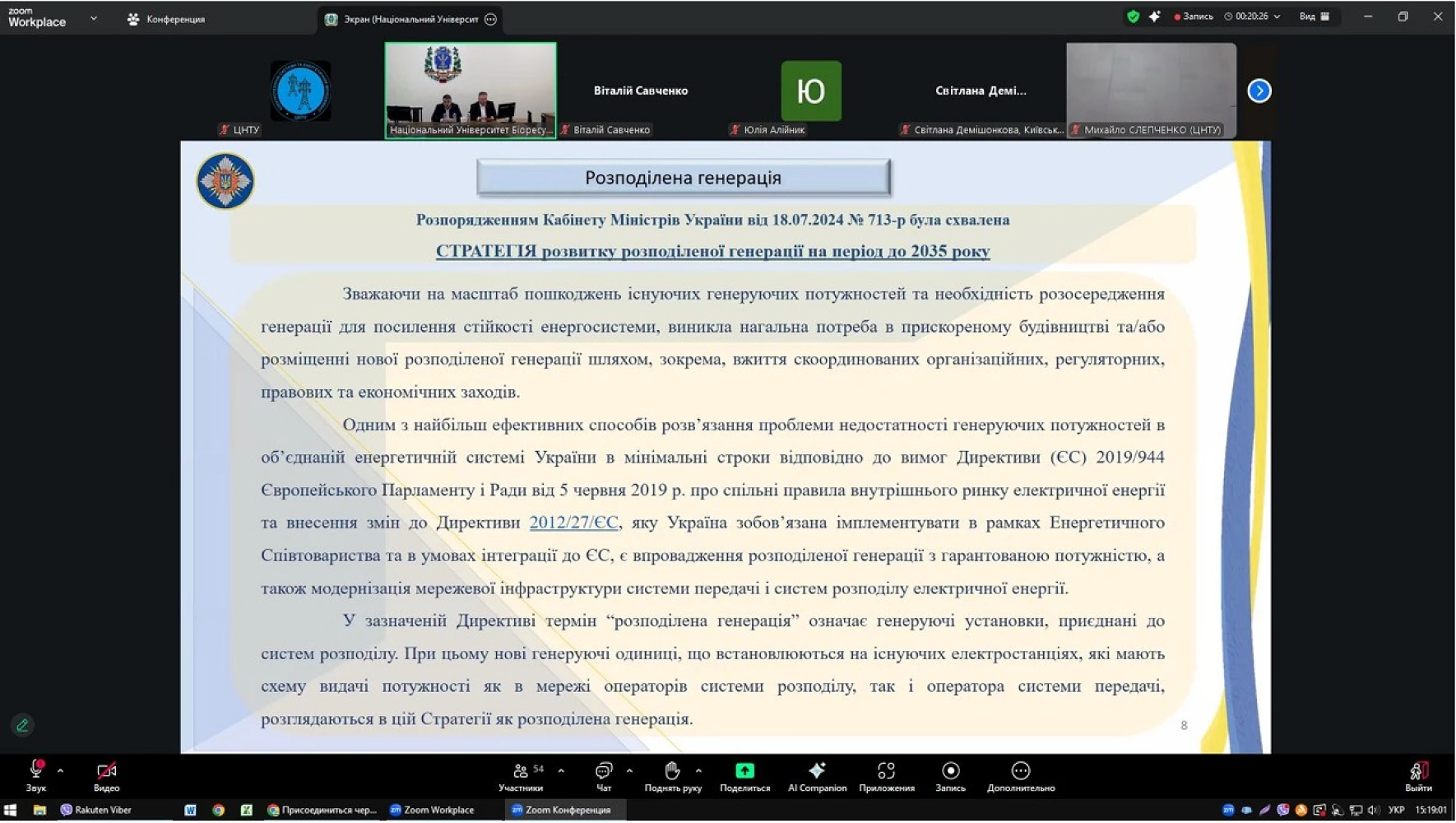Show next participants with the blue arrow
This screenshot has width=1456, height=823.
click(1259, 91)
